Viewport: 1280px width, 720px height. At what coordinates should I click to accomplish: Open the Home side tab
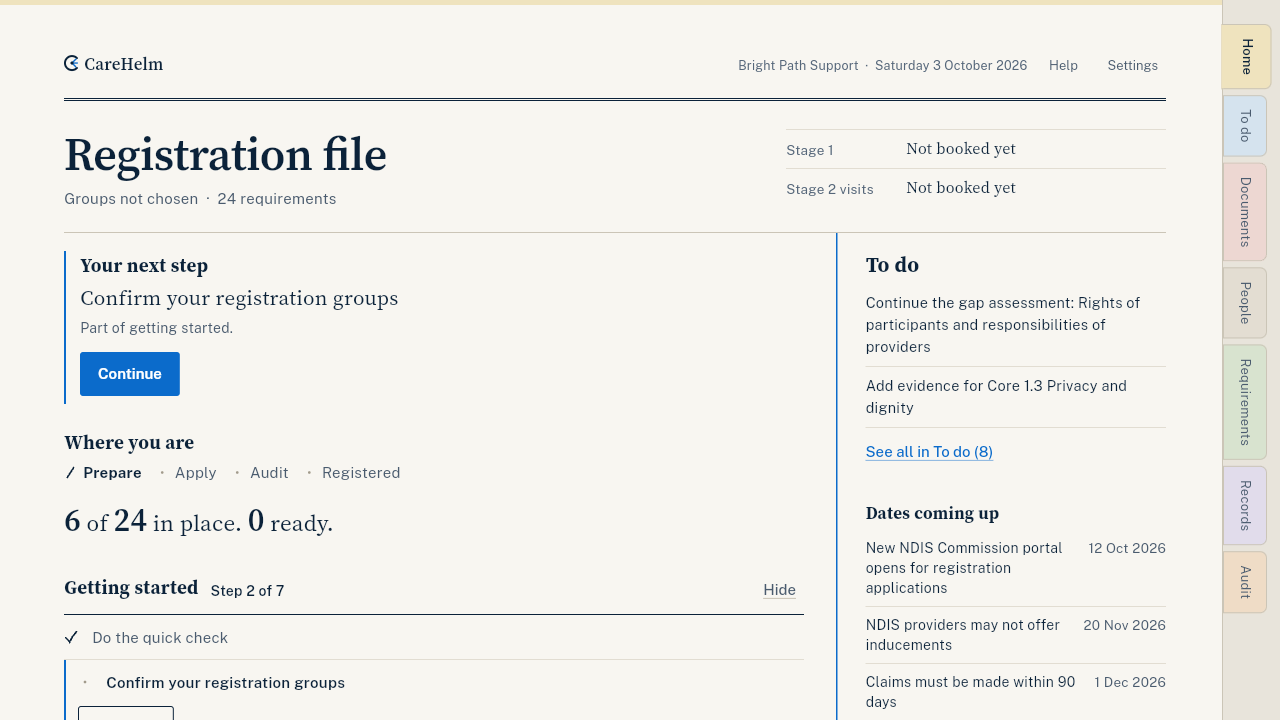1246,57
